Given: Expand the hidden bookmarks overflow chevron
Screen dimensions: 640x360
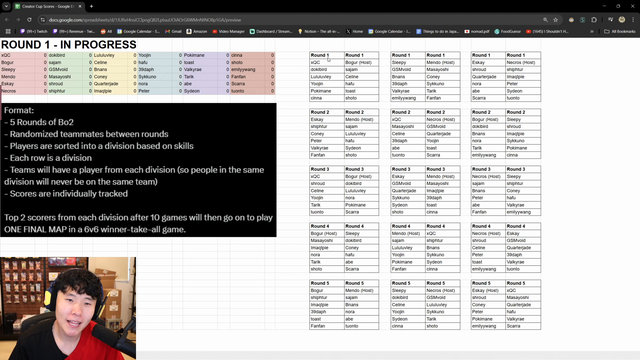Looking at the screenshot, I should pyautogui.click(x=592, y=31).
